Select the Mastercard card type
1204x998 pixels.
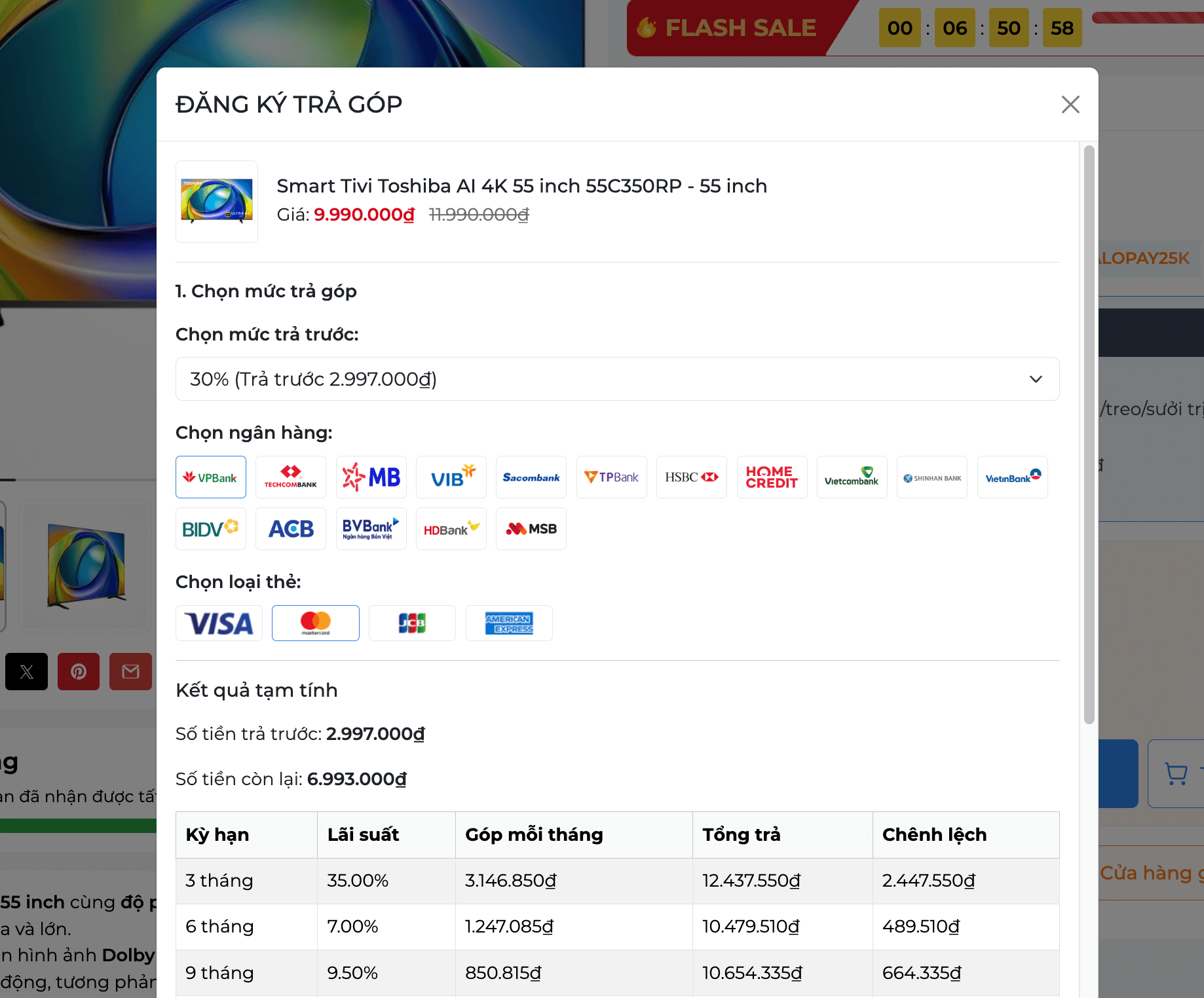click(316, 623)
